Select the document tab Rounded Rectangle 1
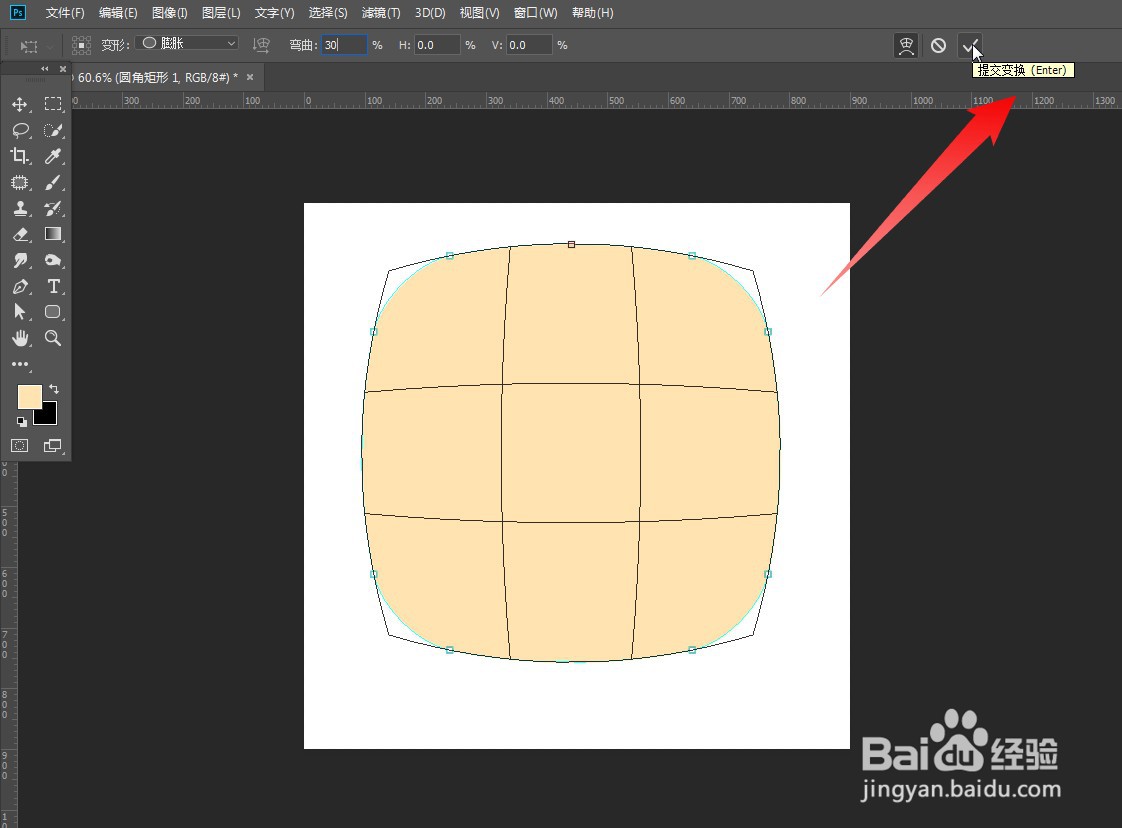Viewport: 1122px width, 828px height. click(x=157, y=77)
